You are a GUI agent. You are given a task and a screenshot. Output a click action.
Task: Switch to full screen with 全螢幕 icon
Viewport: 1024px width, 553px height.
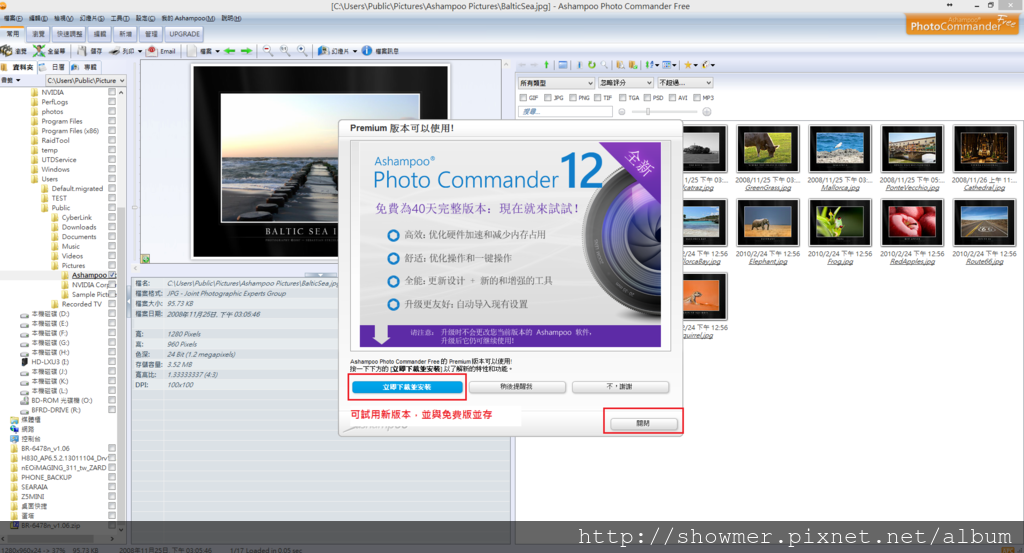tap(39, 50)
